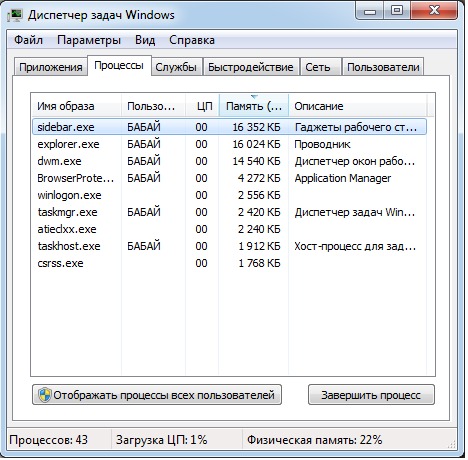Screen dimensions: 468x460
Task: Click description Диспетчер задач Win...
Action: tap(355, 212)
